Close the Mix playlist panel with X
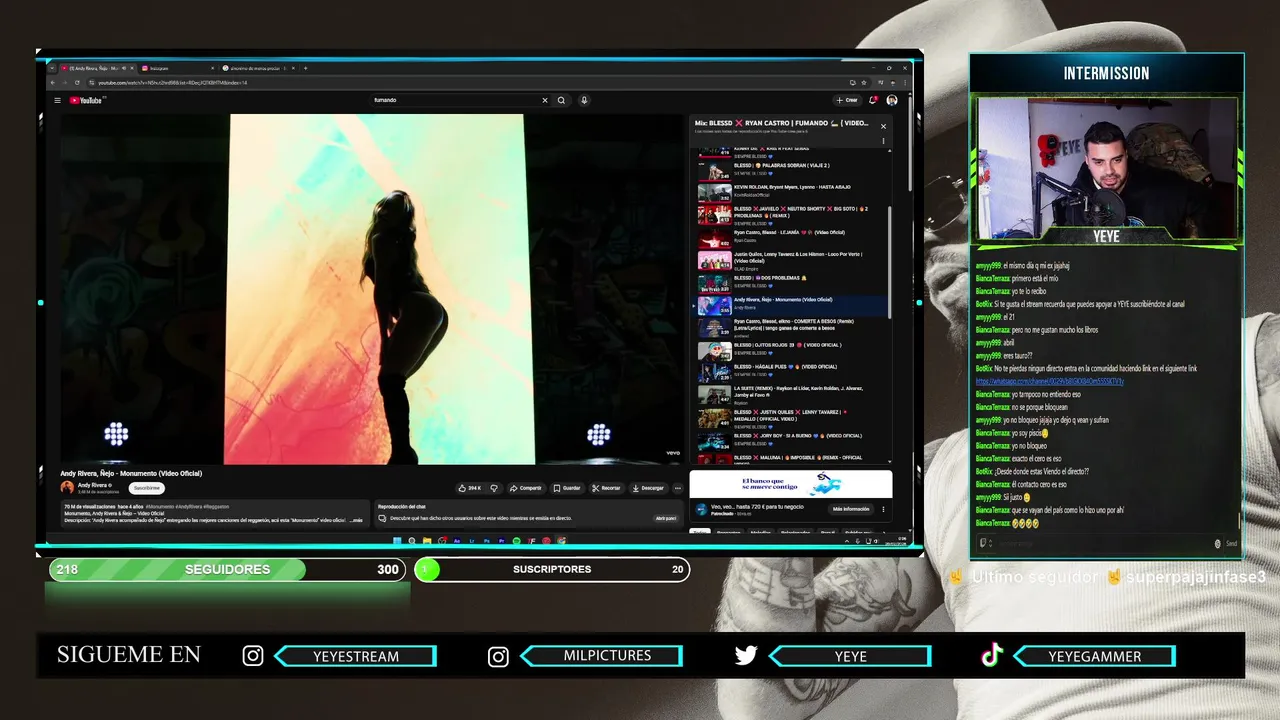This screenshot has width=1280, height=720. (x=883, y=126)
